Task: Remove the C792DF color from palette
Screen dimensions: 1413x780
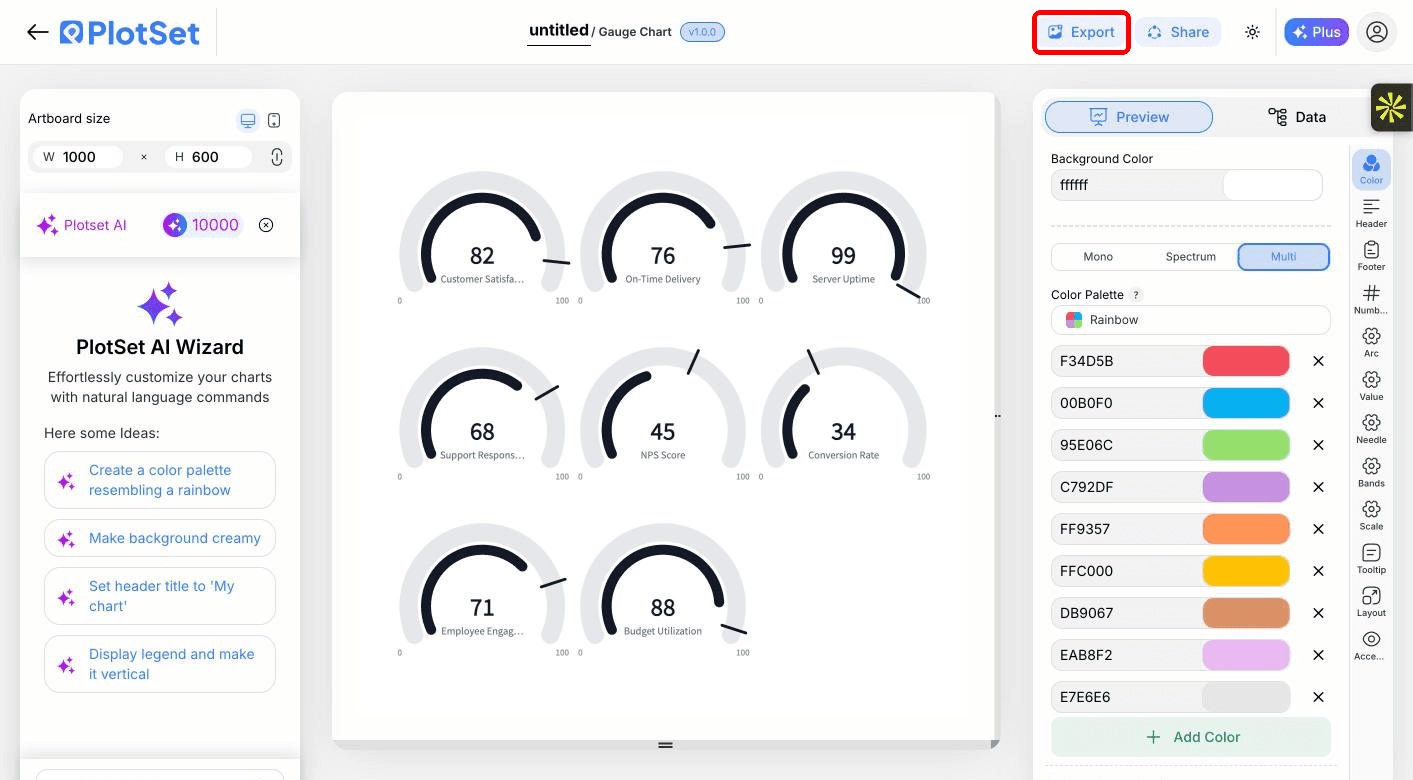Action: 1318,487
